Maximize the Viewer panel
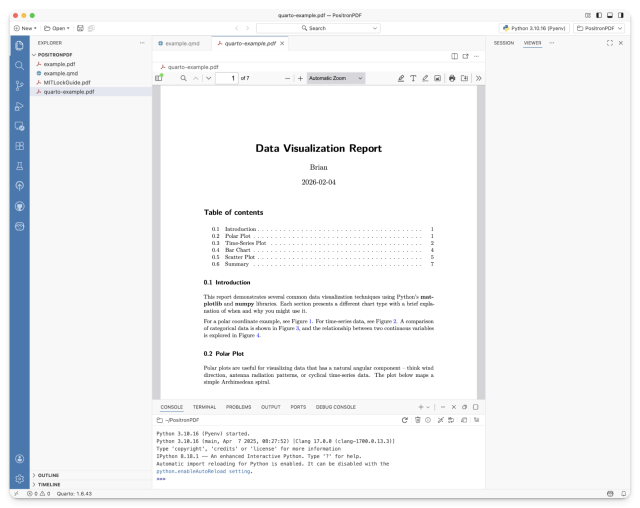 coord(610,43)
